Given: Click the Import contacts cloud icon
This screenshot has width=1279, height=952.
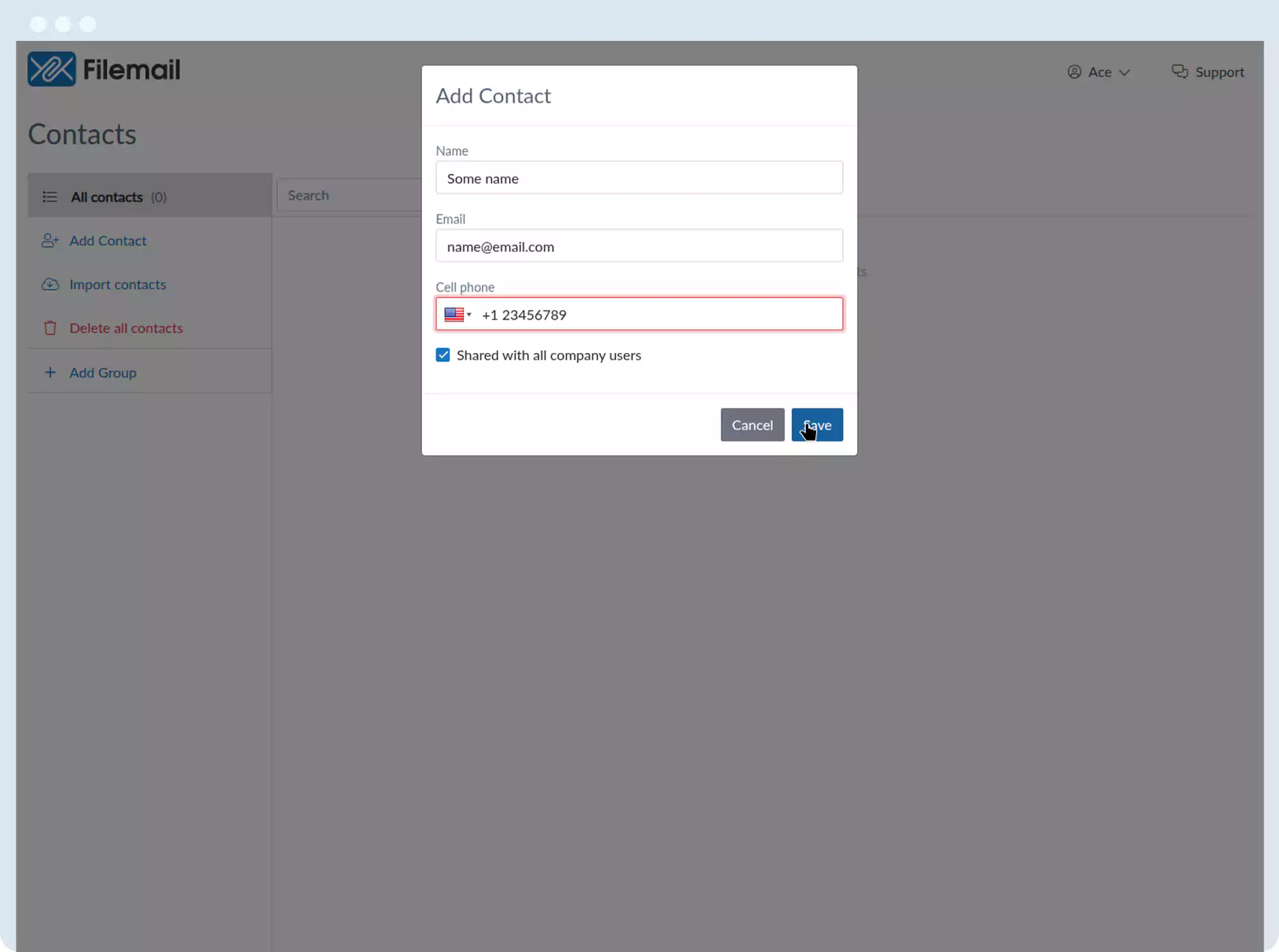Looking at the screenshot, I should coord(50,285).
